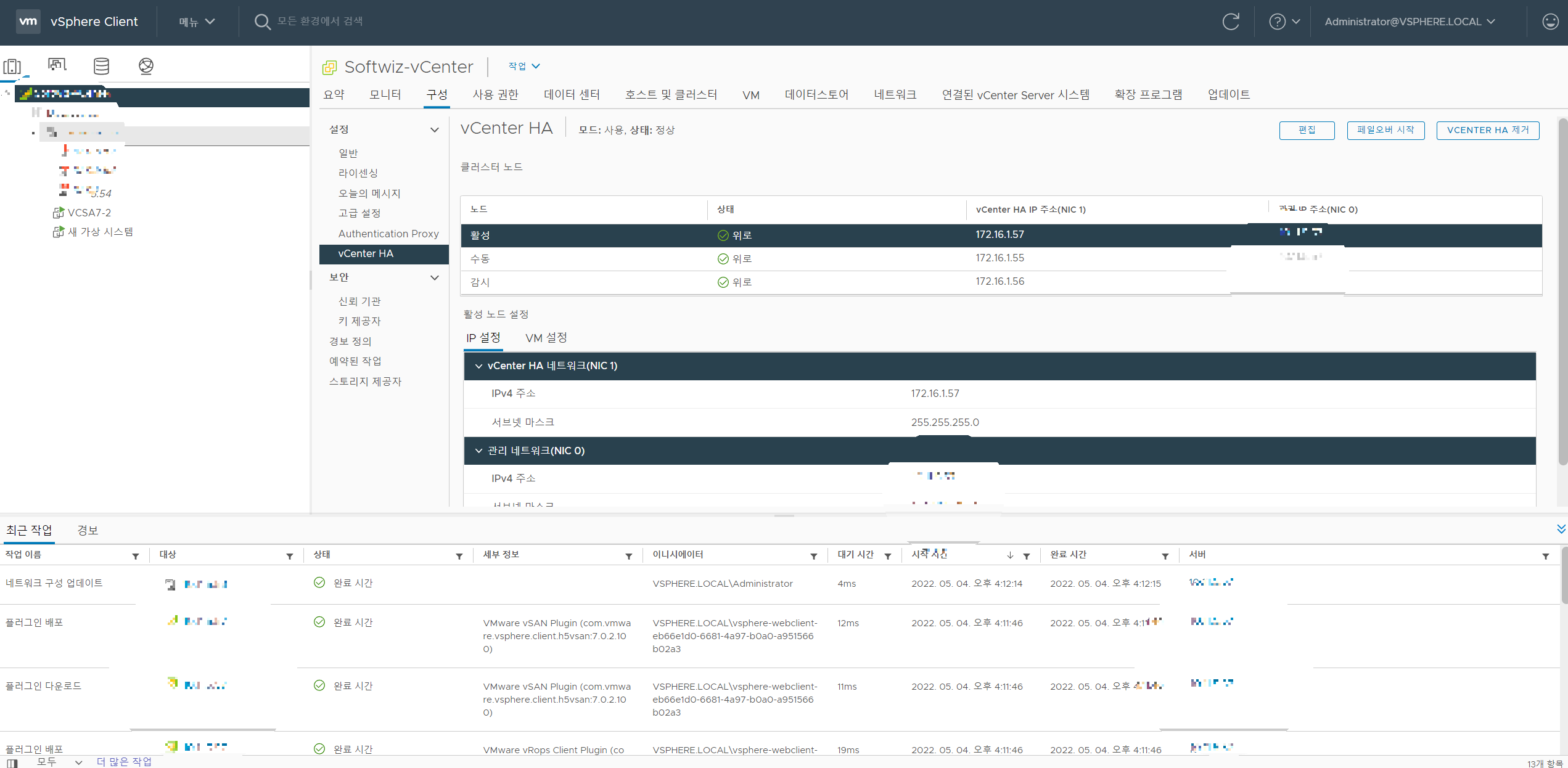Click the smiley feedback icon
The width and height of the screenshot is (1568, 768).
pos(1550,22)
